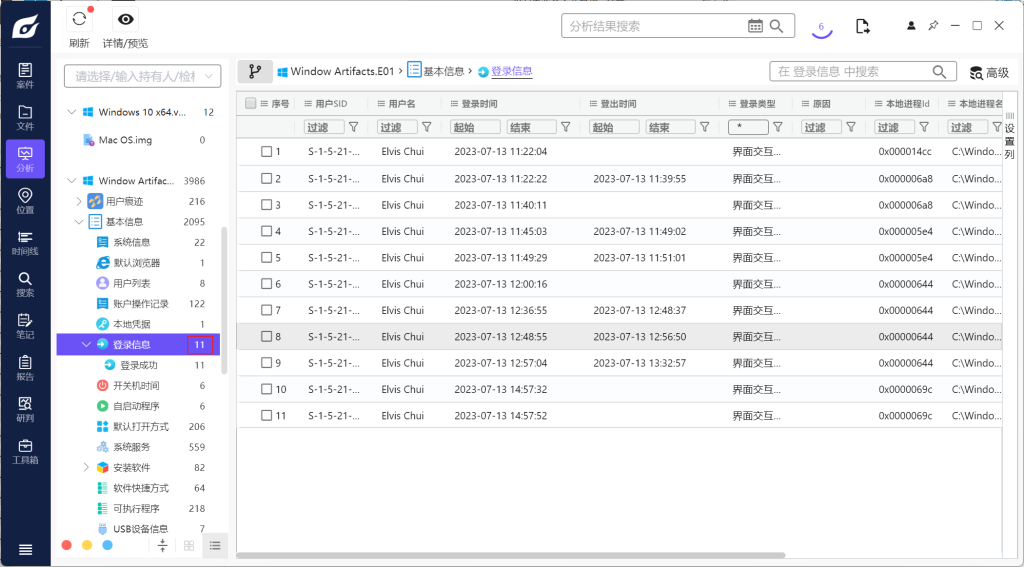The image size is (1024, 567).
Task: Open the 案件 cases sidebar icon
Action: click(x=25, y=75)
